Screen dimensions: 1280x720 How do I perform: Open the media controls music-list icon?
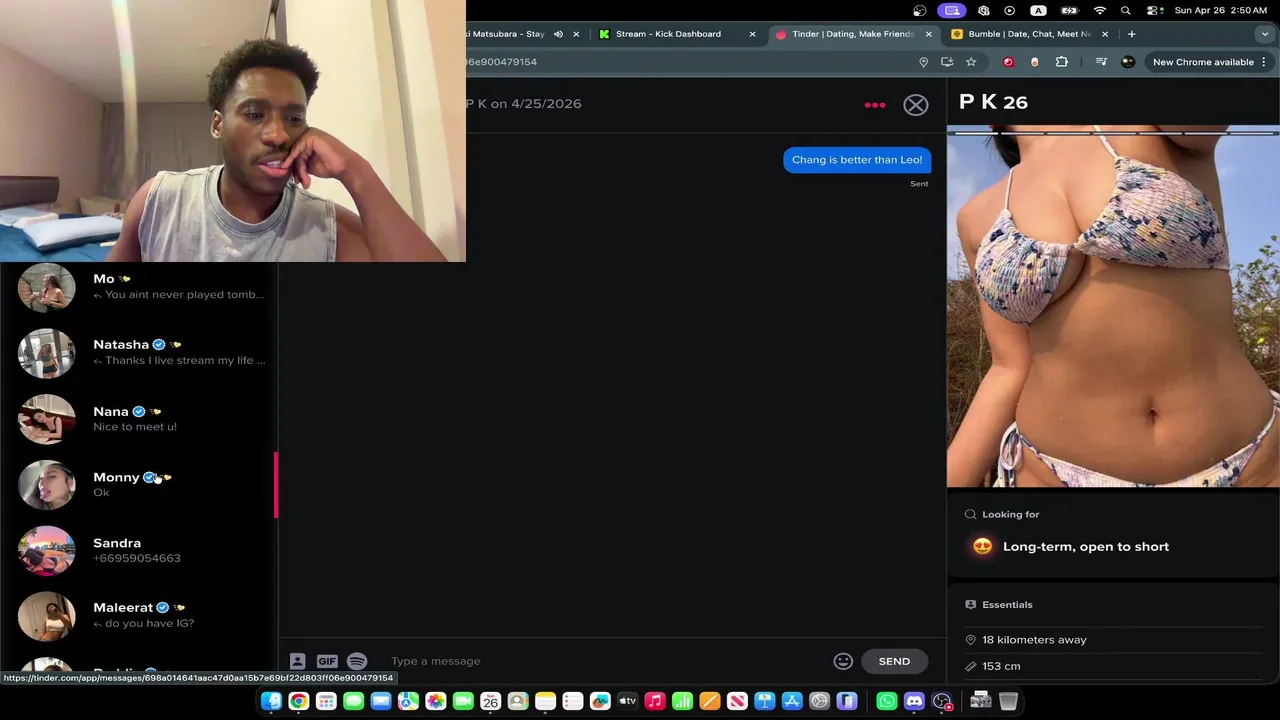pos(1101,62)
